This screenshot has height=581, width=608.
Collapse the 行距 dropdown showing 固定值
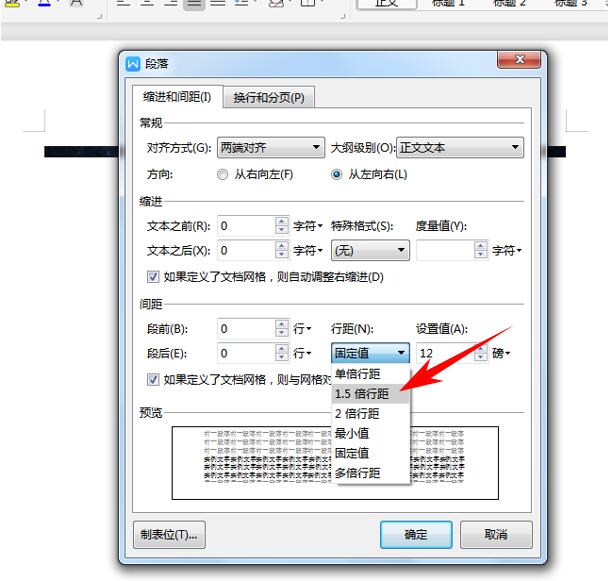pos(370,353)
